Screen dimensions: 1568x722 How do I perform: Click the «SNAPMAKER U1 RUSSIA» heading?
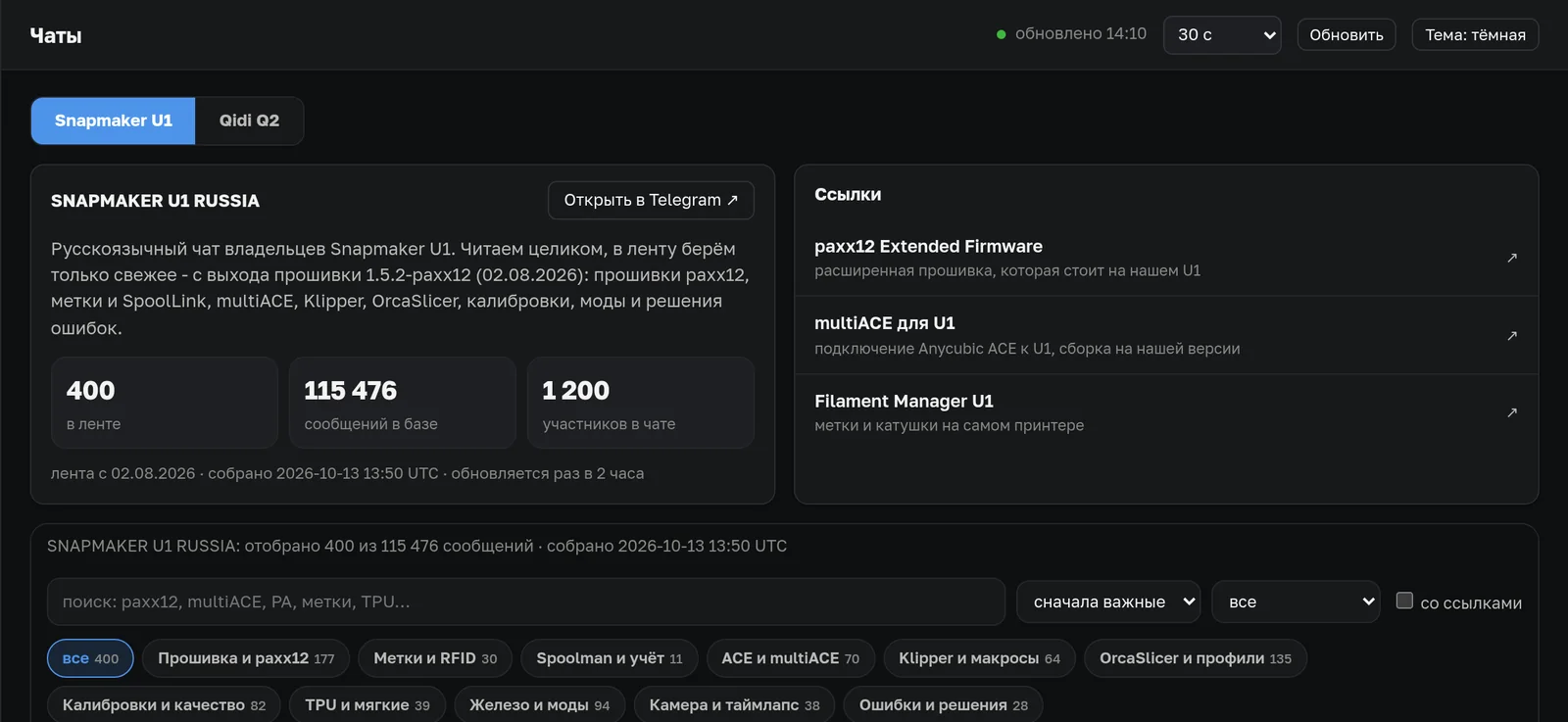coord(155,201)
